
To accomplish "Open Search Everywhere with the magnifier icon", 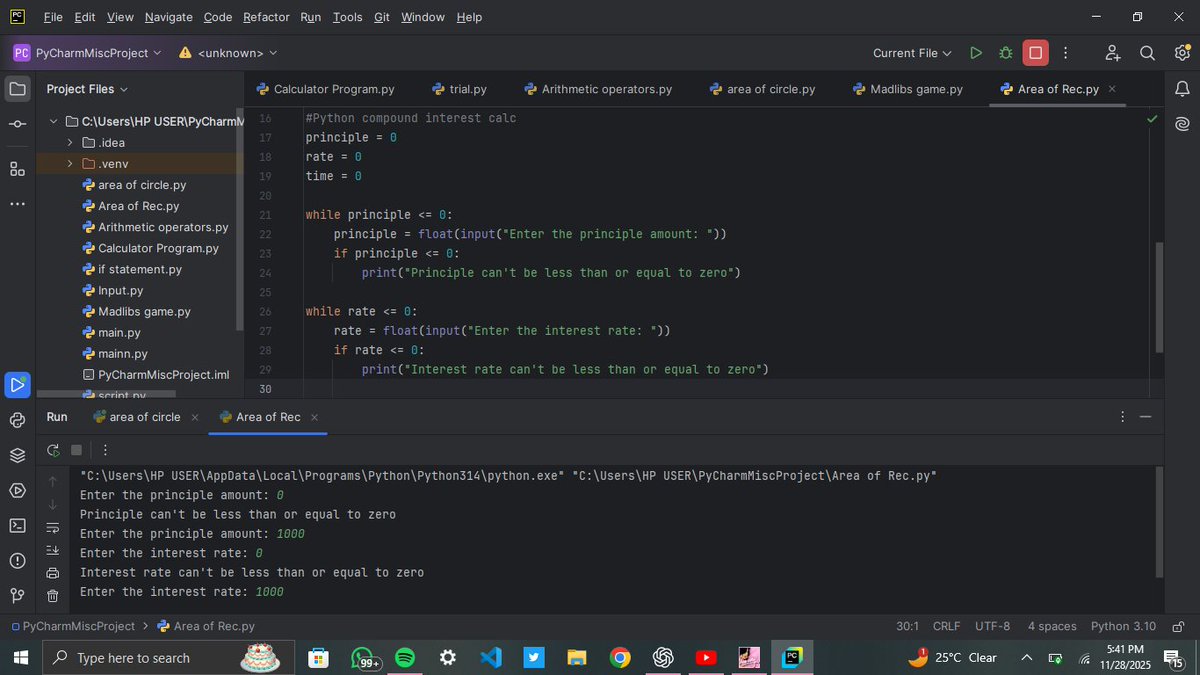I will coord(1146,52).
